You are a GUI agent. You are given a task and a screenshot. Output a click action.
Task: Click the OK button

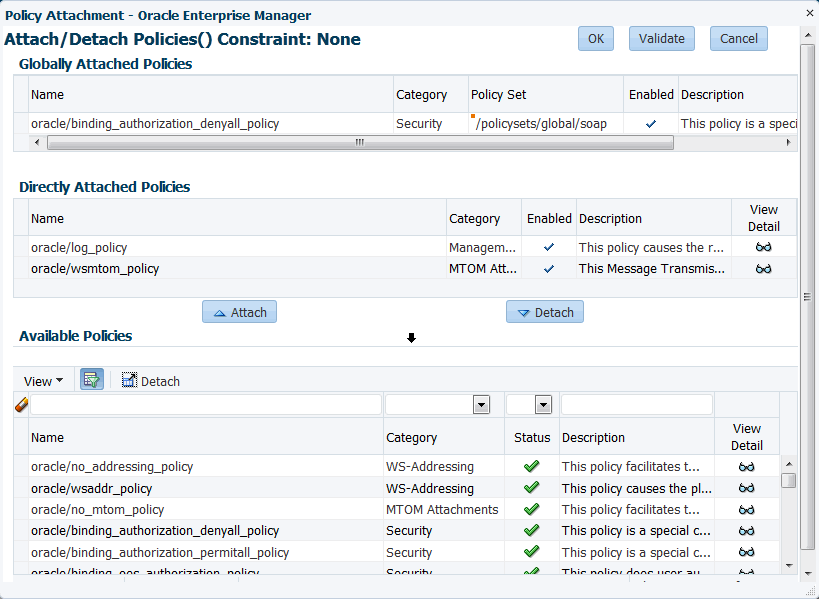pyautogui.click(x=596, y=39)
